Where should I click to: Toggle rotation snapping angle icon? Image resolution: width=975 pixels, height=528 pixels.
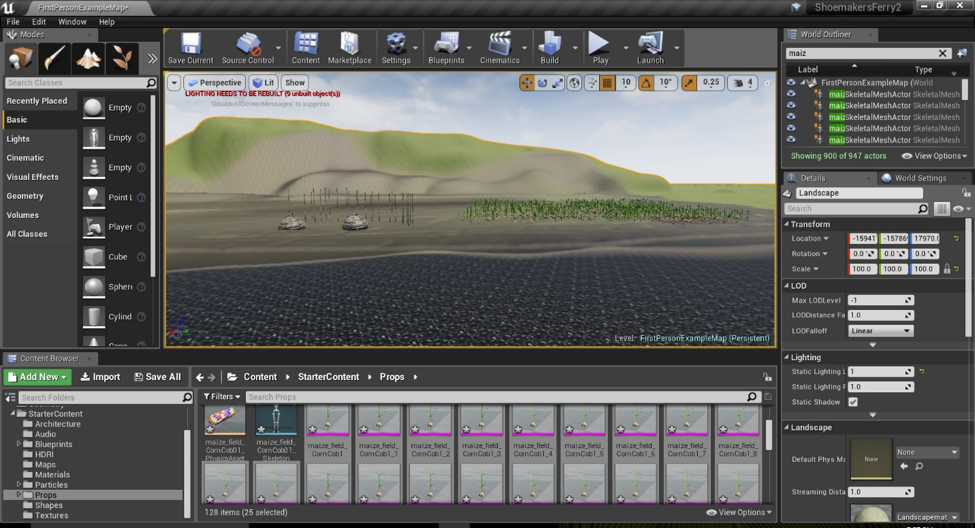646,83
